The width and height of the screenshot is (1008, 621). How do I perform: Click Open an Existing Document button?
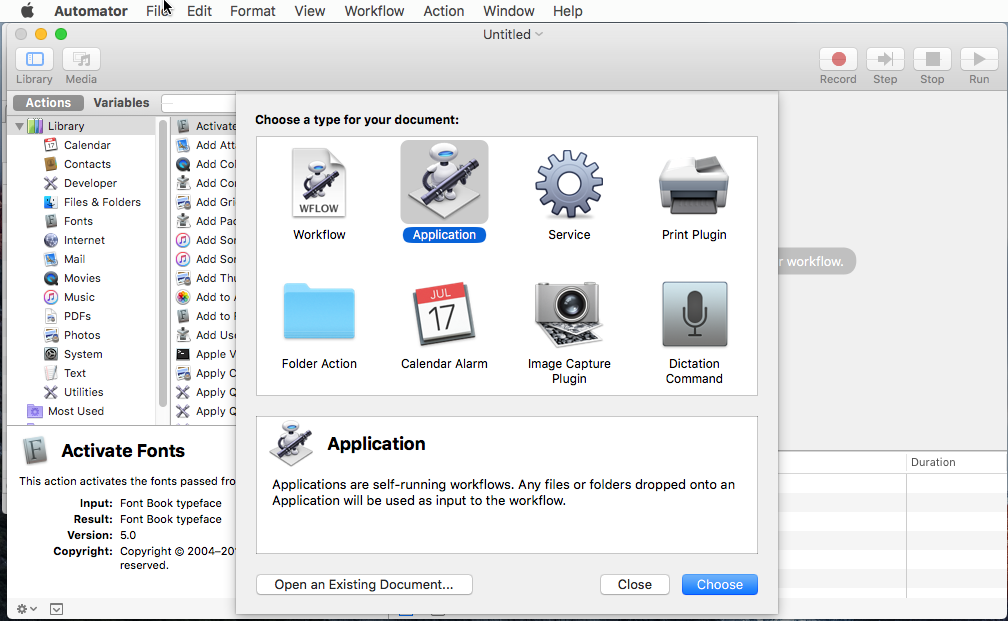[x=364, y=584]
